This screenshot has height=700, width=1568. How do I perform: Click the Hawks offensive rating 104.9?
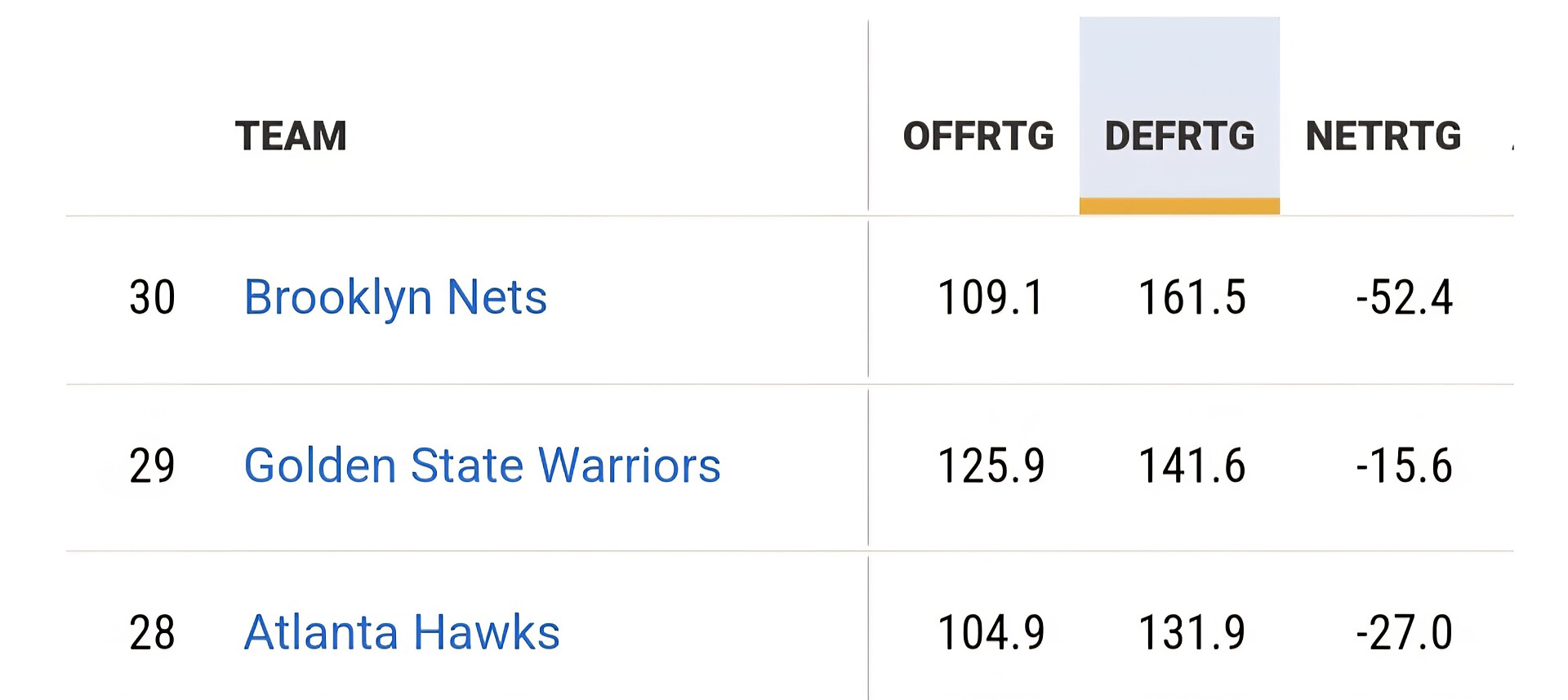click(990, 632)
